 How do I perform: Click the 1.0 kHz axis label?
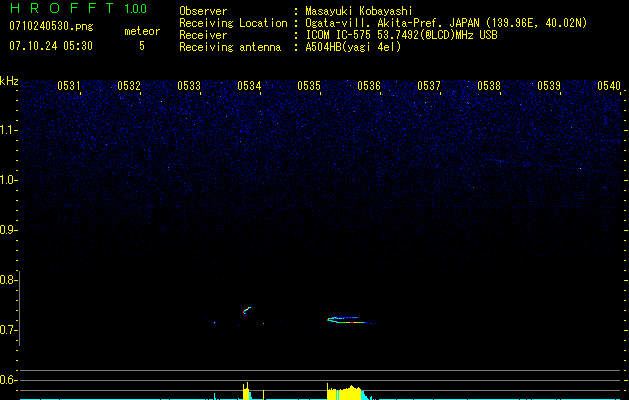pyautogui.click(x=7, y=180)
